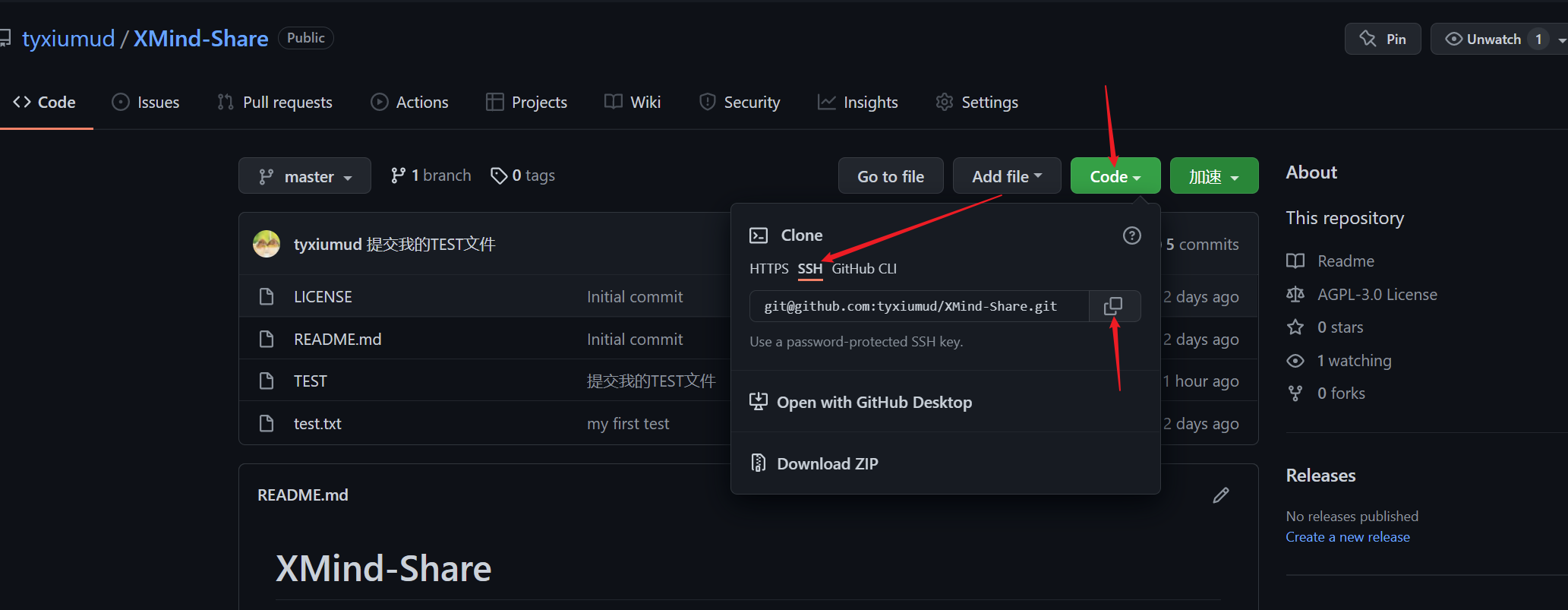Toggle the green Code dropdown button
Image resolution: width=1568 pixels, height=610 pixels.
1115,176
